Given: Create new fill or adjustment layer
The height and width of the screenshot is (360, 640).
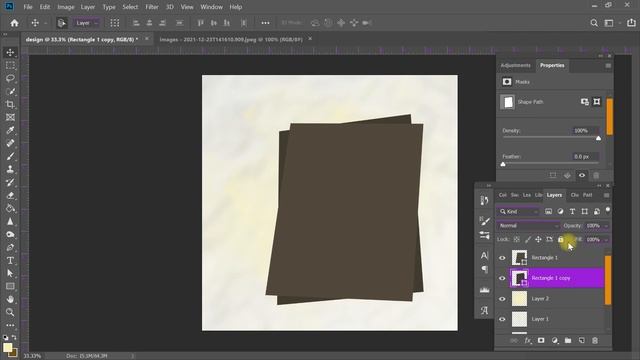Looking at the screenshot, I should pyautogui.click(x=555, y=340).
